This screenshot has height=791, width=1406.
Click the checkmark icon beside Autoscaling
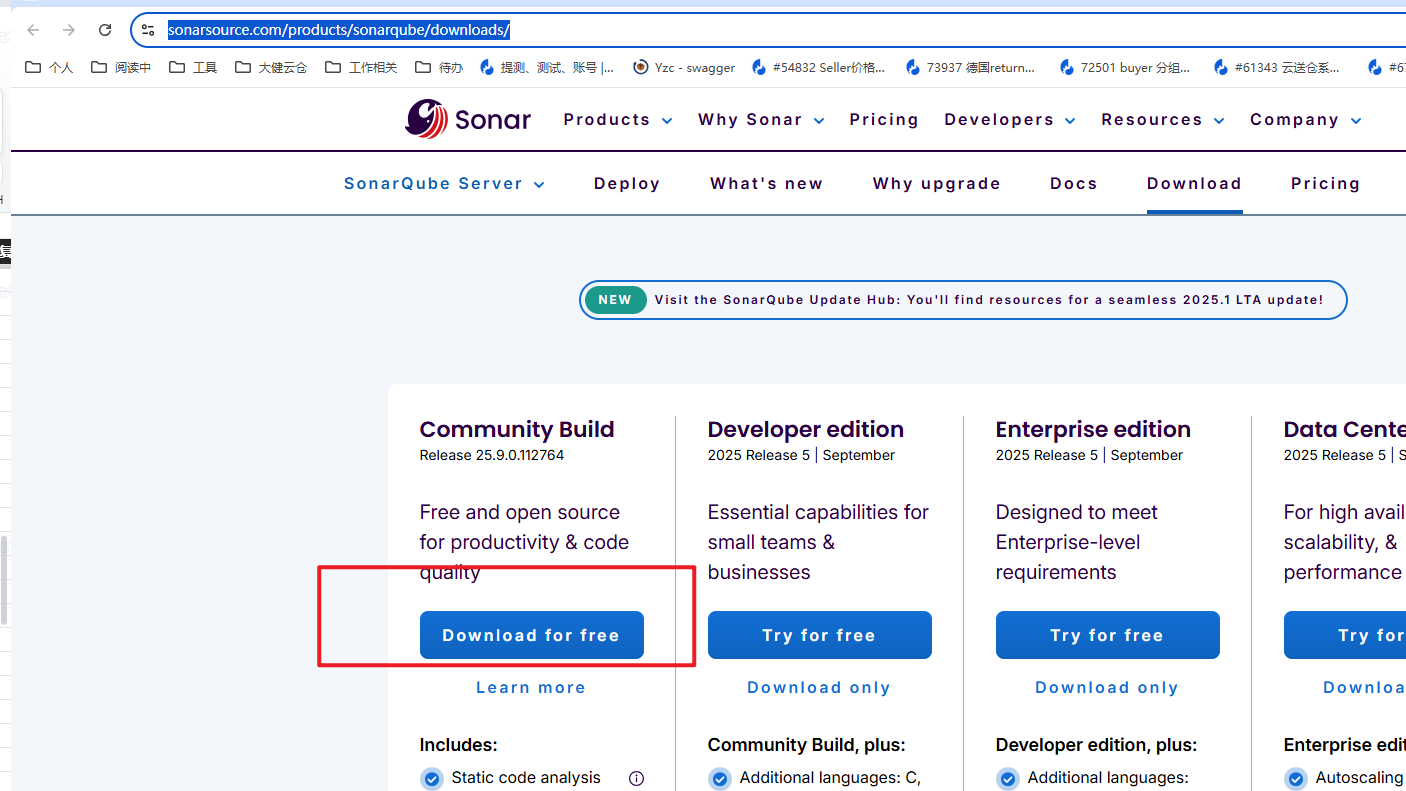1295,778
